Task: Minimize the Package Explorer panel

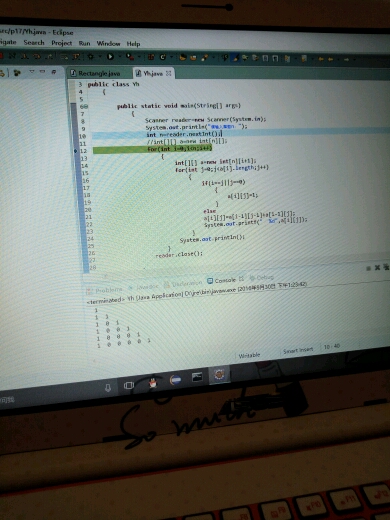Action: coord(42,72)
